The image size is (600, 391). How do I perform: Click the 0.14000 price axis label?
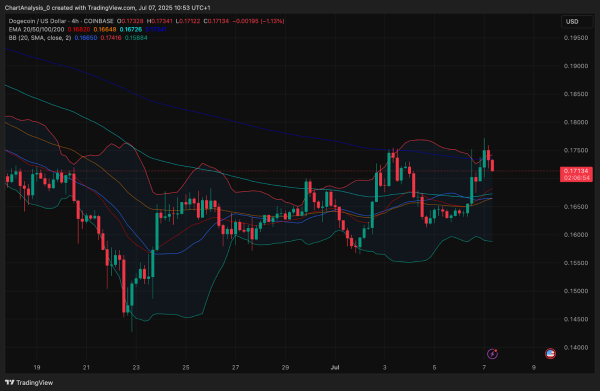[x=576, y=347]
